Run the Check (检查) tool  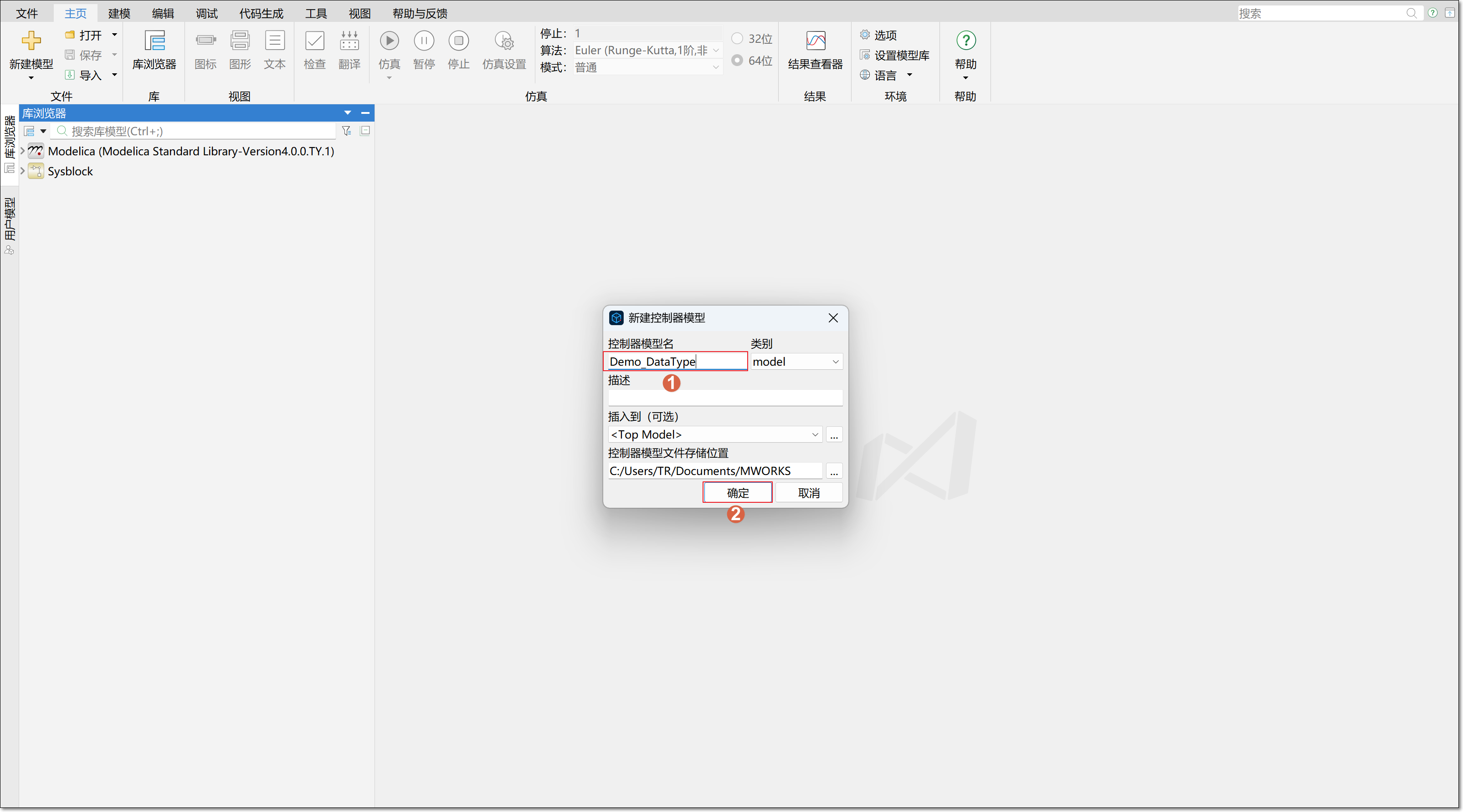[x=315, y=41]
